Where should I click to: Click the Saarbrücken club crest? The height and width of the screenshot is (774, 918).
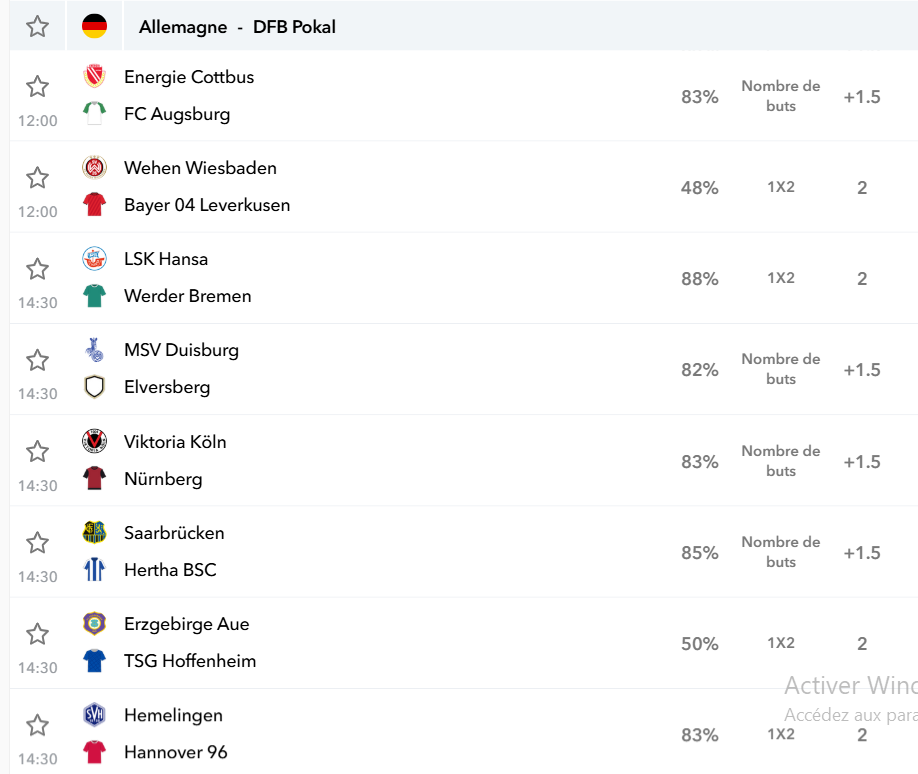pos(94,532)
